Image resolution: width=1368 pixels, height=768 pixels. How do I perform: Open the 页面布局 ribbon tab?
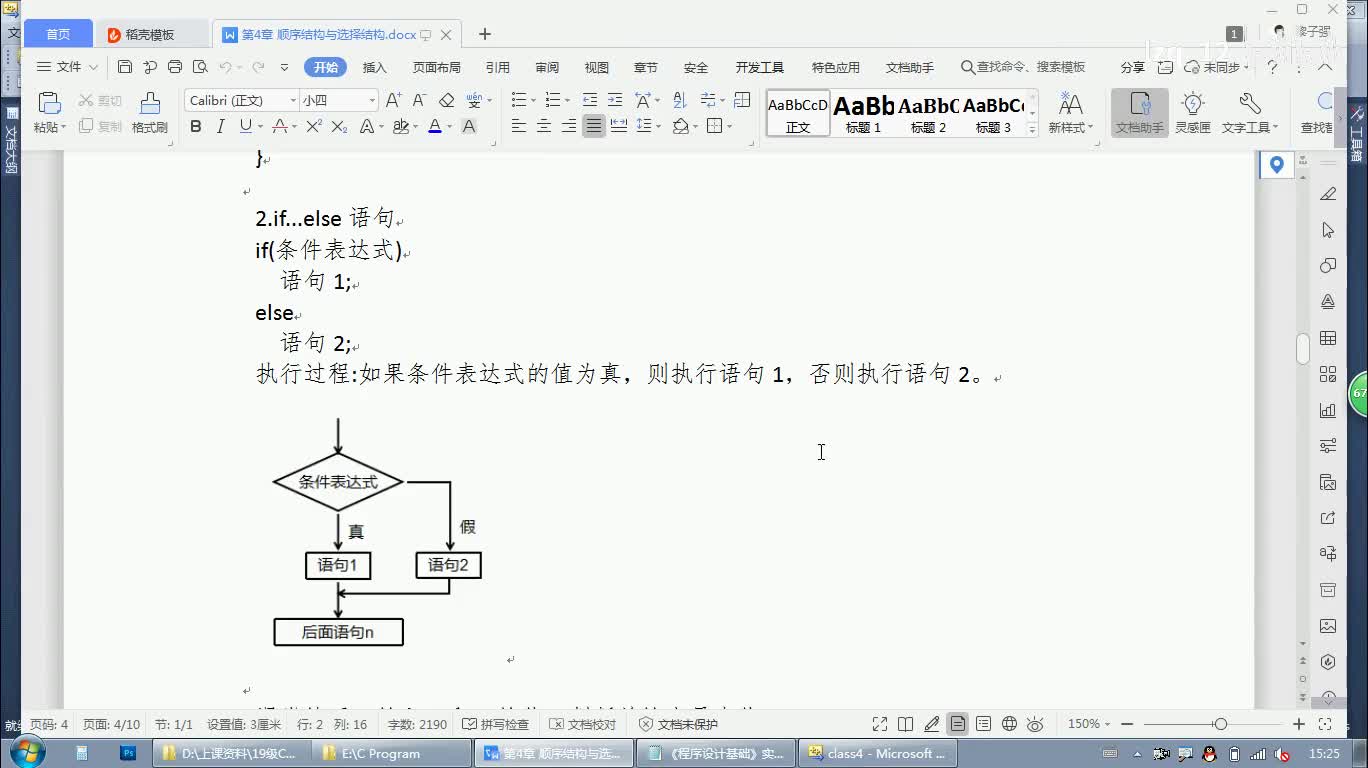(x=436, y=67)
